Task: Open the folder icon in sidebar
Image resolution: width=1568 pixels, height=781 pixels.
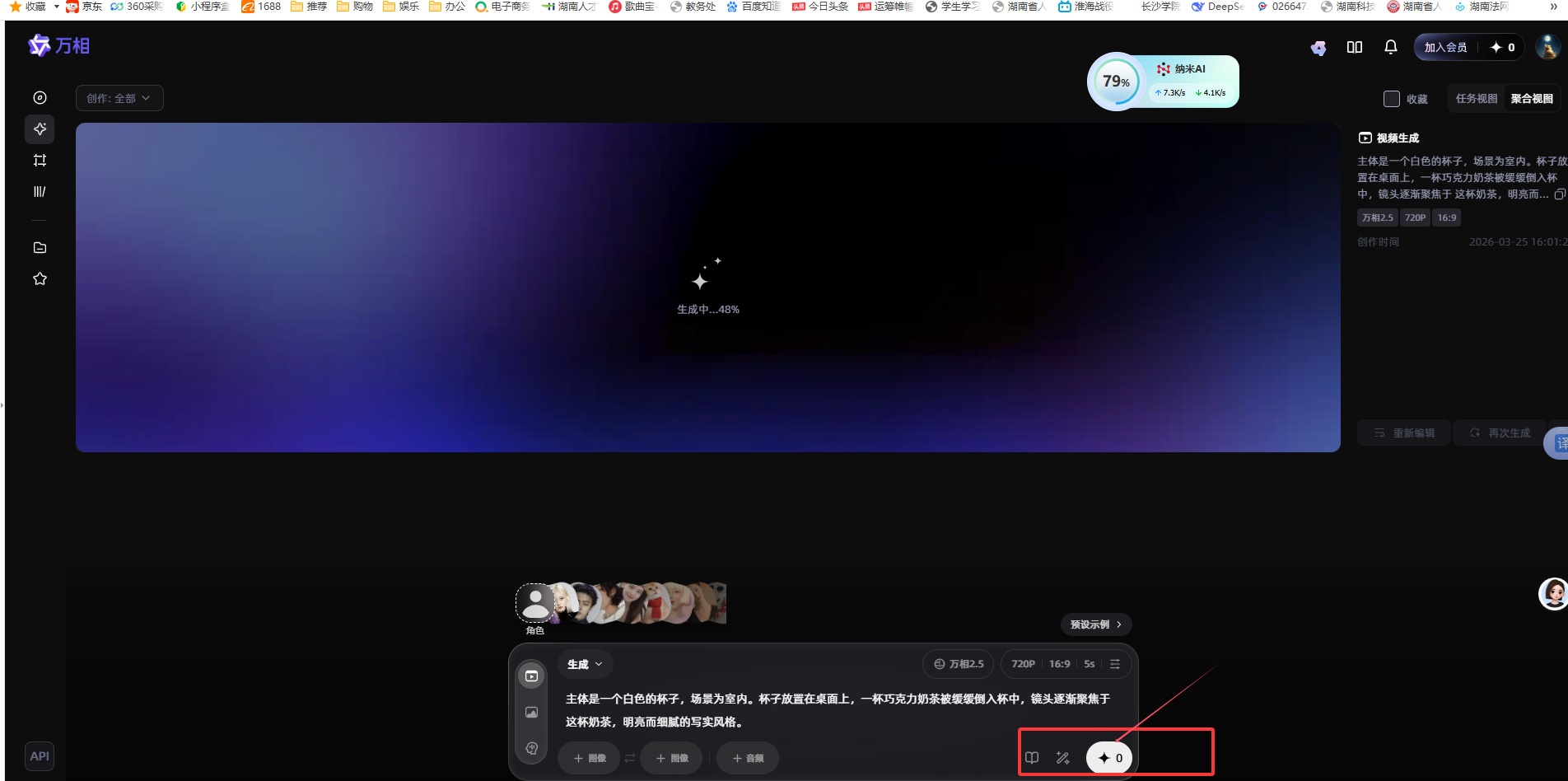Action: pos(40,248)
